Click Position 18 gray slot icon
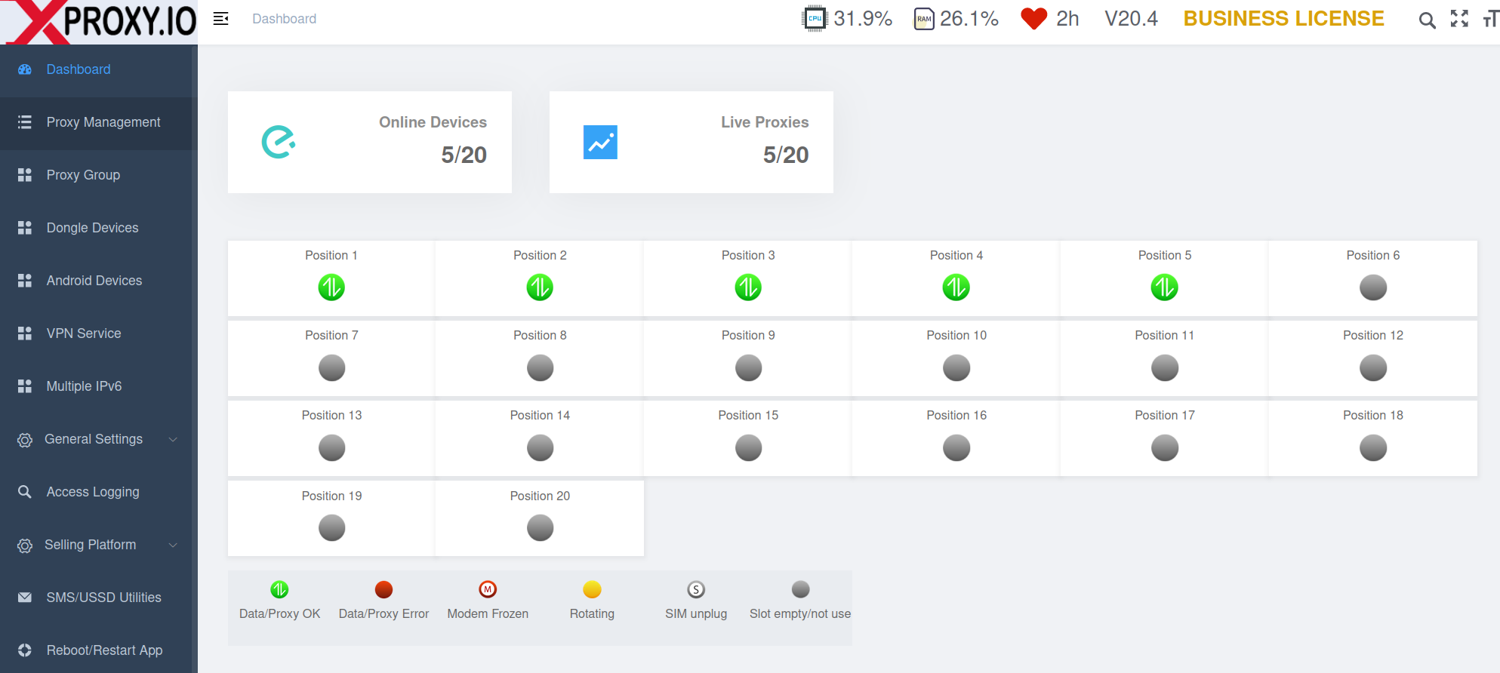This screenshot has width=1500, height=673. tap(1373, 448)
